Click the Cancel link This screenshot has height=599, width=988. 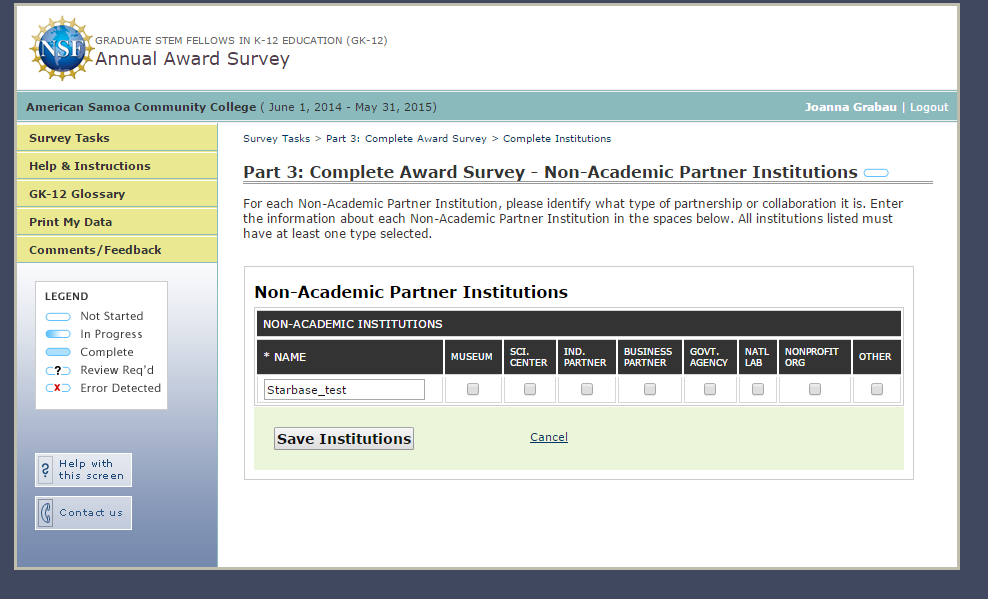549,437
